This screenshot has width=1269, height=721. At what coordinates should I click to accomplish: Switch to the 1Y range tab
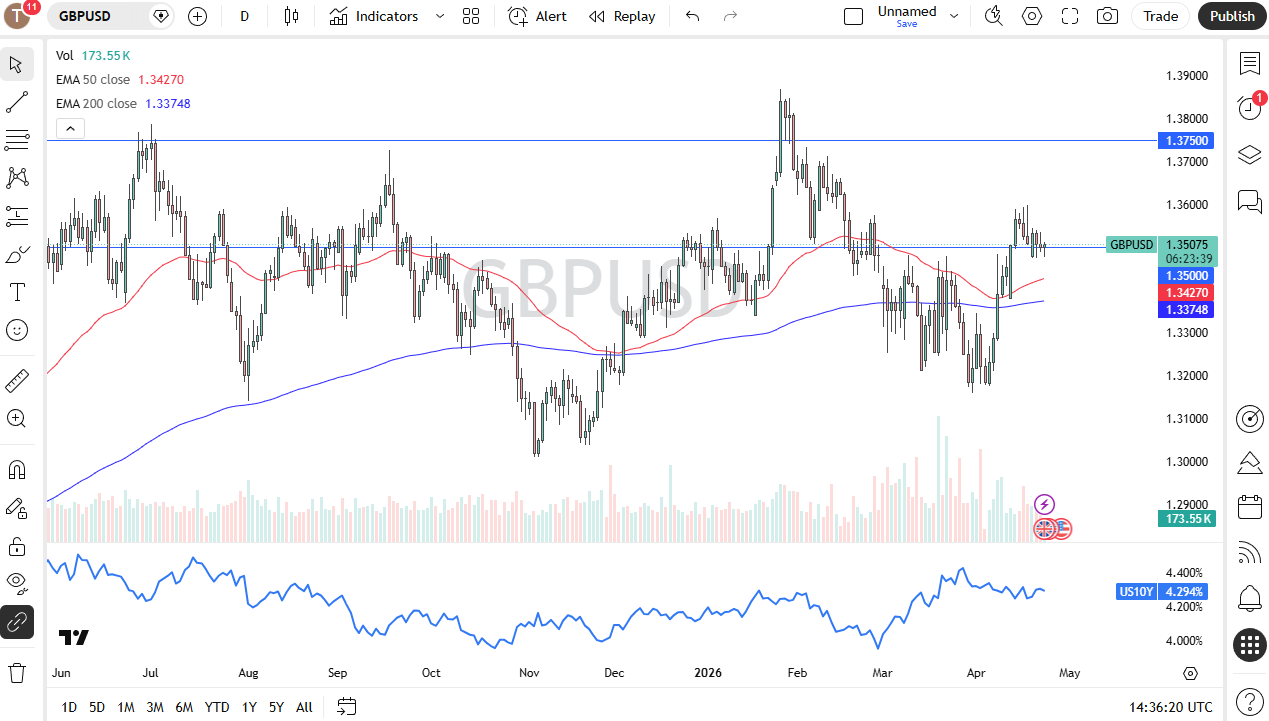click(249, 707)
